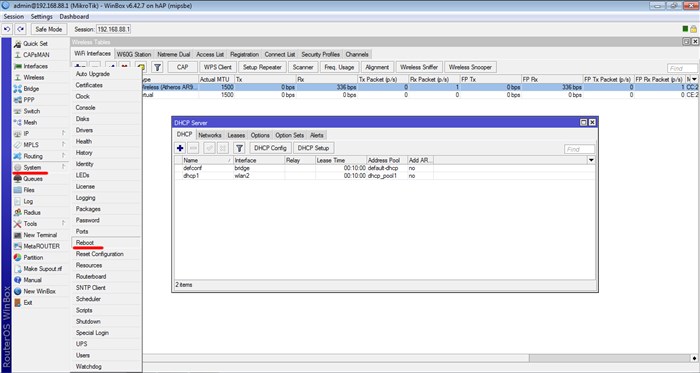Viewport: 700px width, 373px height.
Task: Open Partition in sidebar
Action: [x=33, y=257]
